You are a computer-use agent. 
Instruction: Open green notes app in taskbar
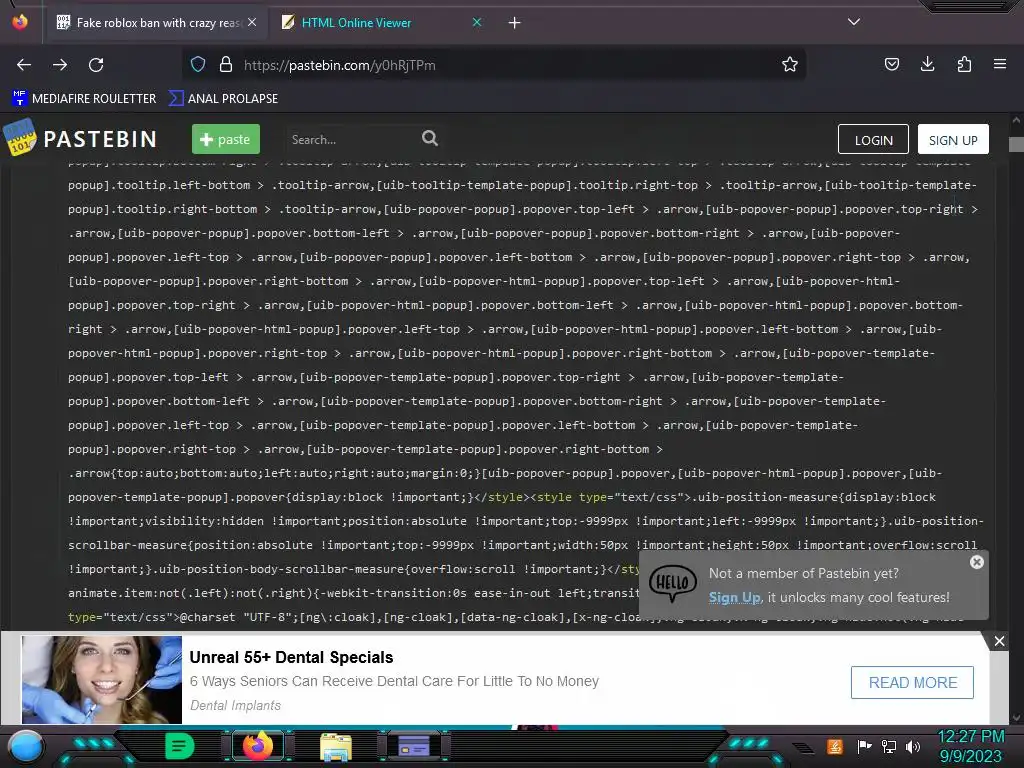179,746
